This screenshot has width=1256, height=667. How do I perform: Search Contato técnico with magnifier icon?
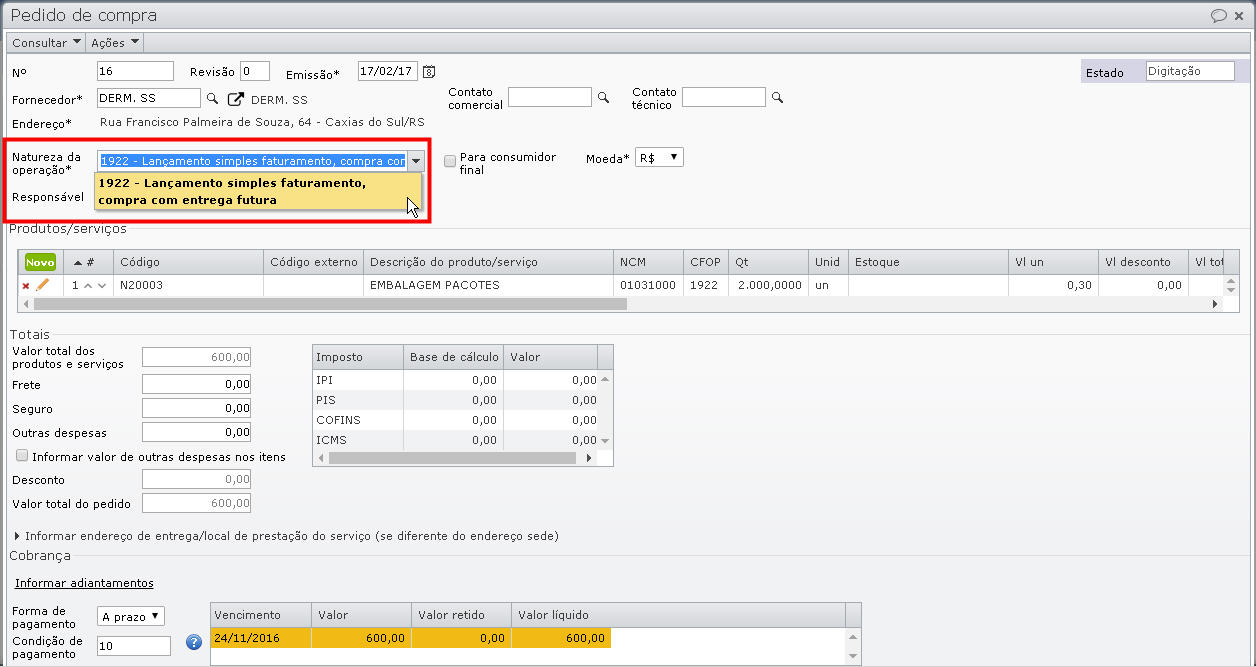777,98
